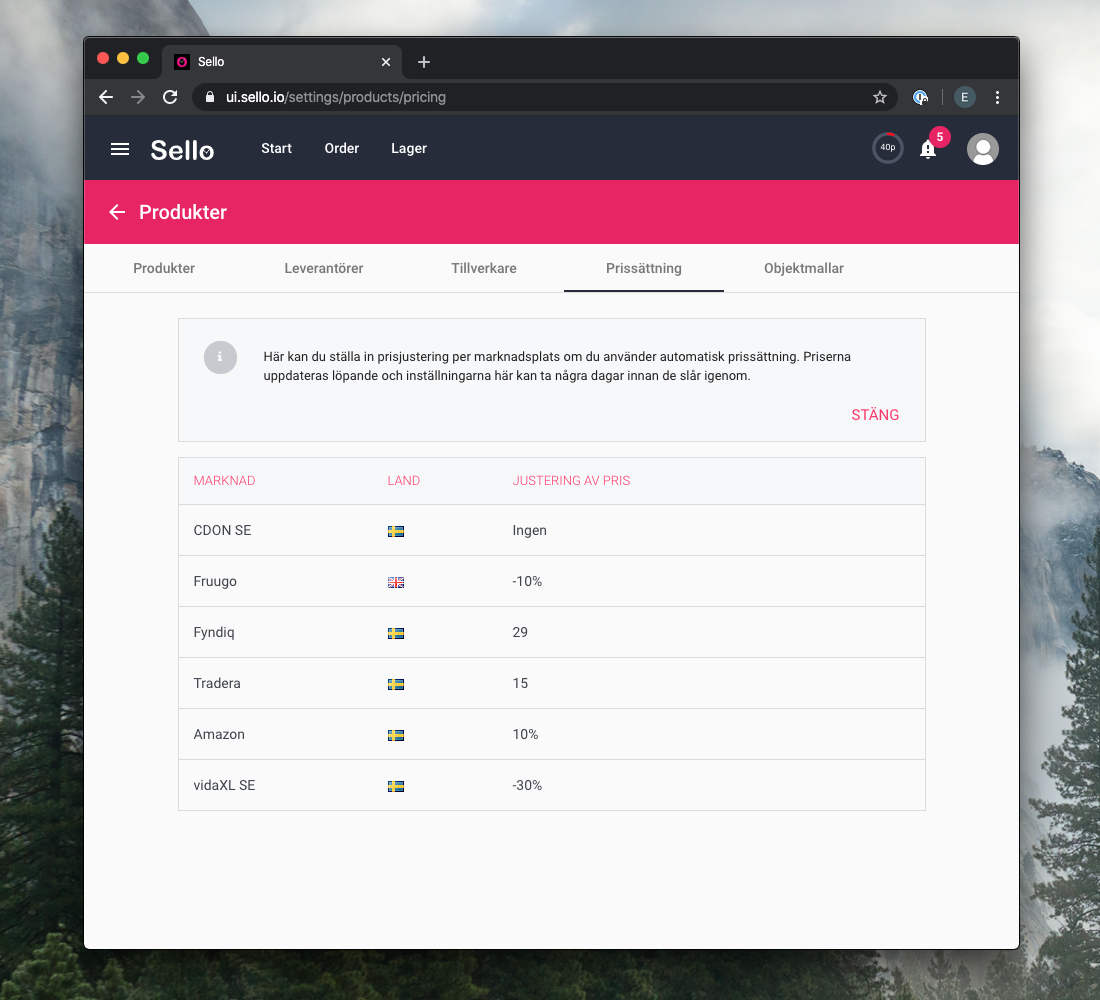
Task: Select the Fyndiq market name
Action: 214,633
